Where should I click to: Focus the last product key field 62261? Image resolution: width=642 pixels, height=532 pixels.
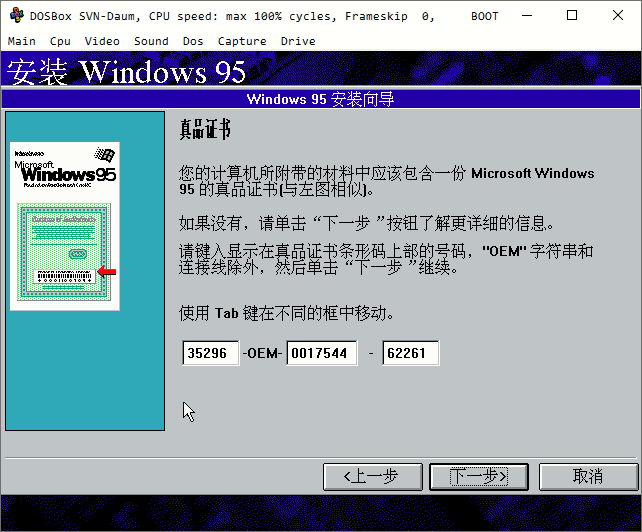pyautogui.click(x=410, y=353)
